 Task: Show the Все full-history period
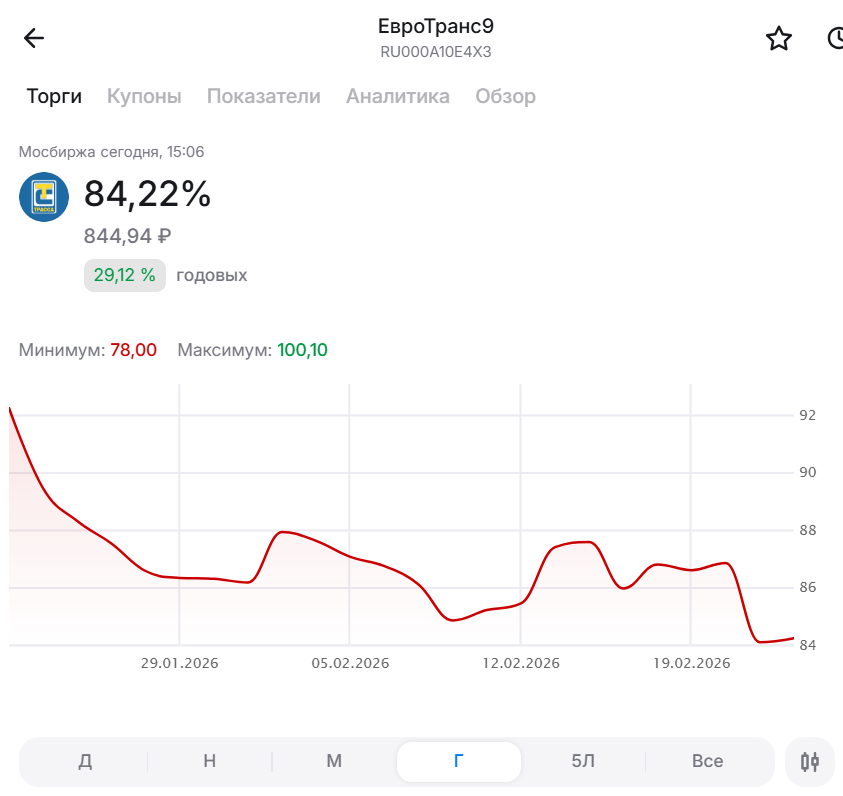point(708,761)
